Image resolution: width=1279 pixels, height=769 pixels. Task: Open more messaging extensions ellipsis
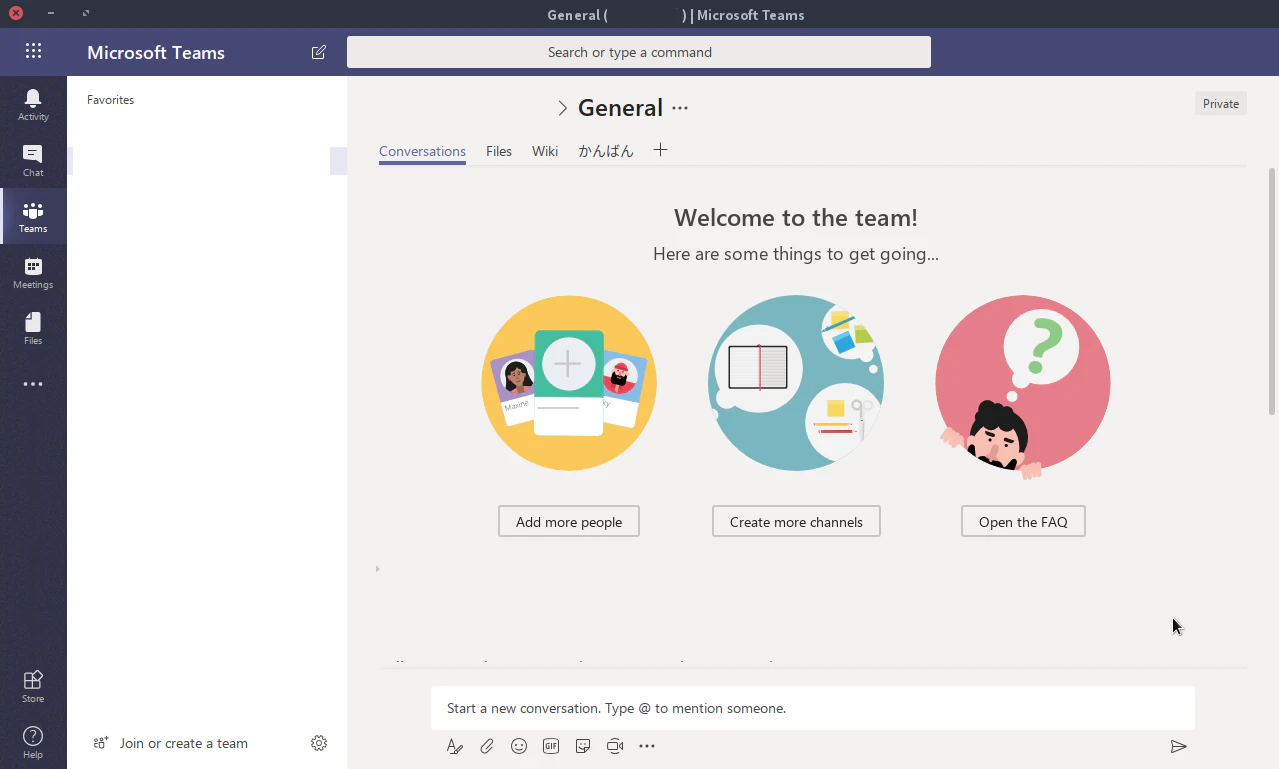[x=647, y=746]
